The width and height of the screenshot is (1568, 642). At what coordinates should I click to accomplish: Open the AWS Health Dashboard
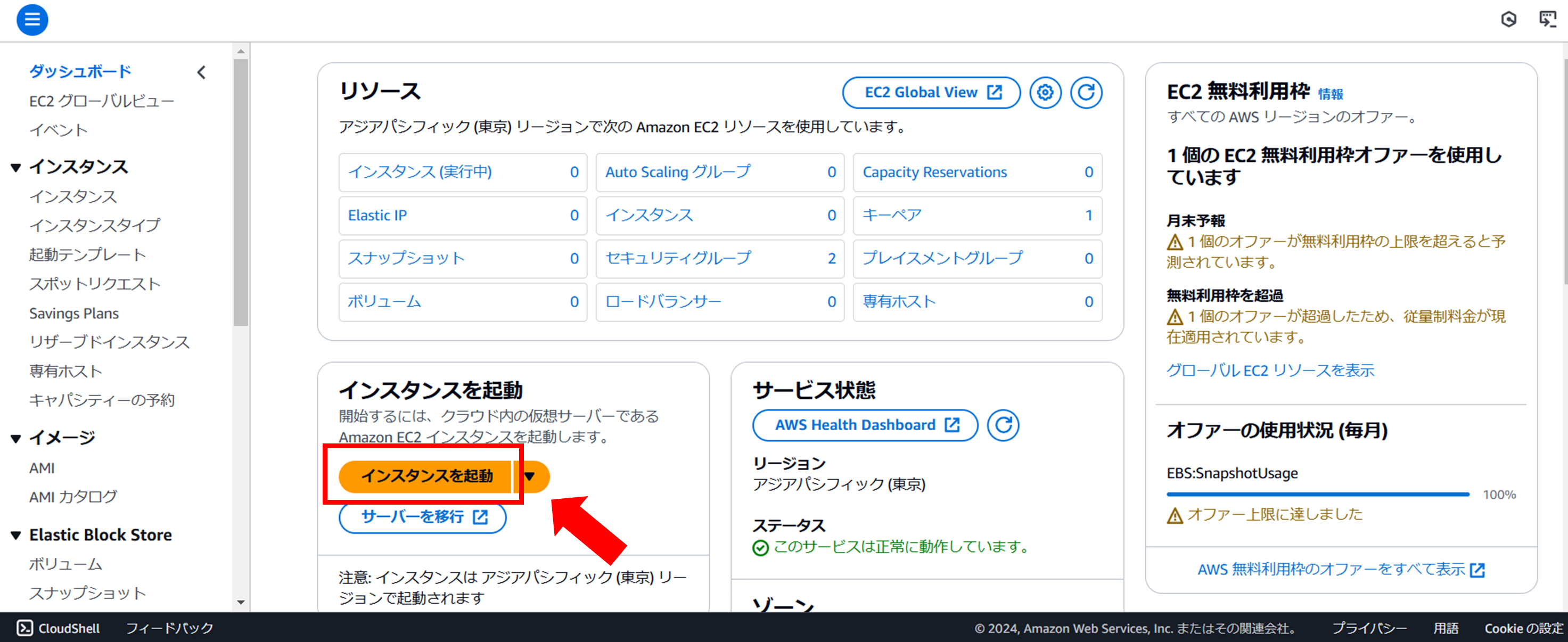[x=865, y=425]
